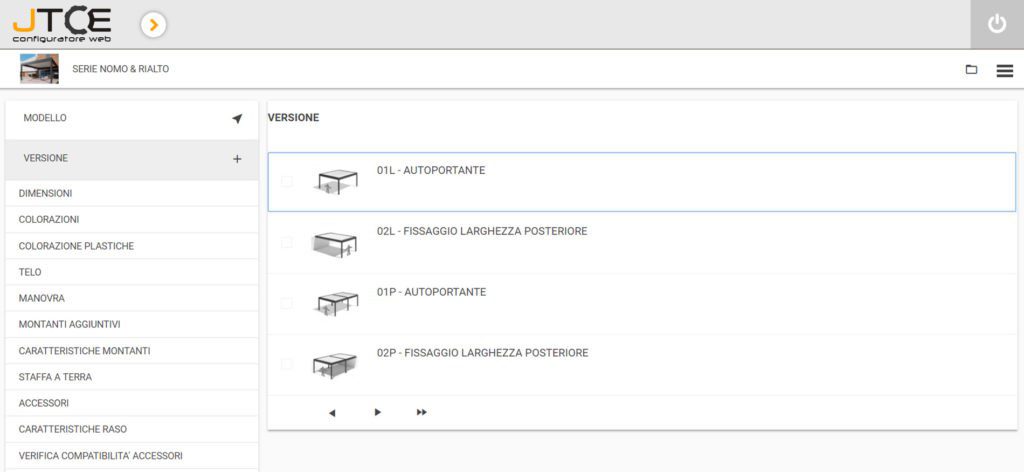Open VERIFICA COMPATIBILITA' ACCESSORI item
1024x472 pixels.
[x=100, y=456]
